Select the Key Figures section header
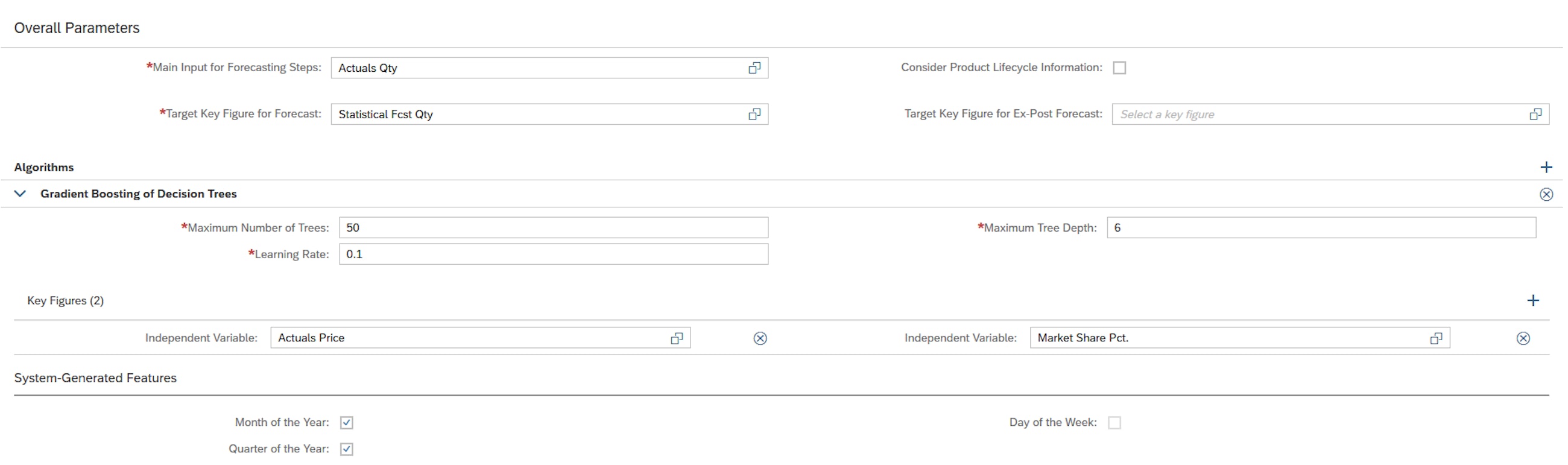 click(x=65, y=300)
